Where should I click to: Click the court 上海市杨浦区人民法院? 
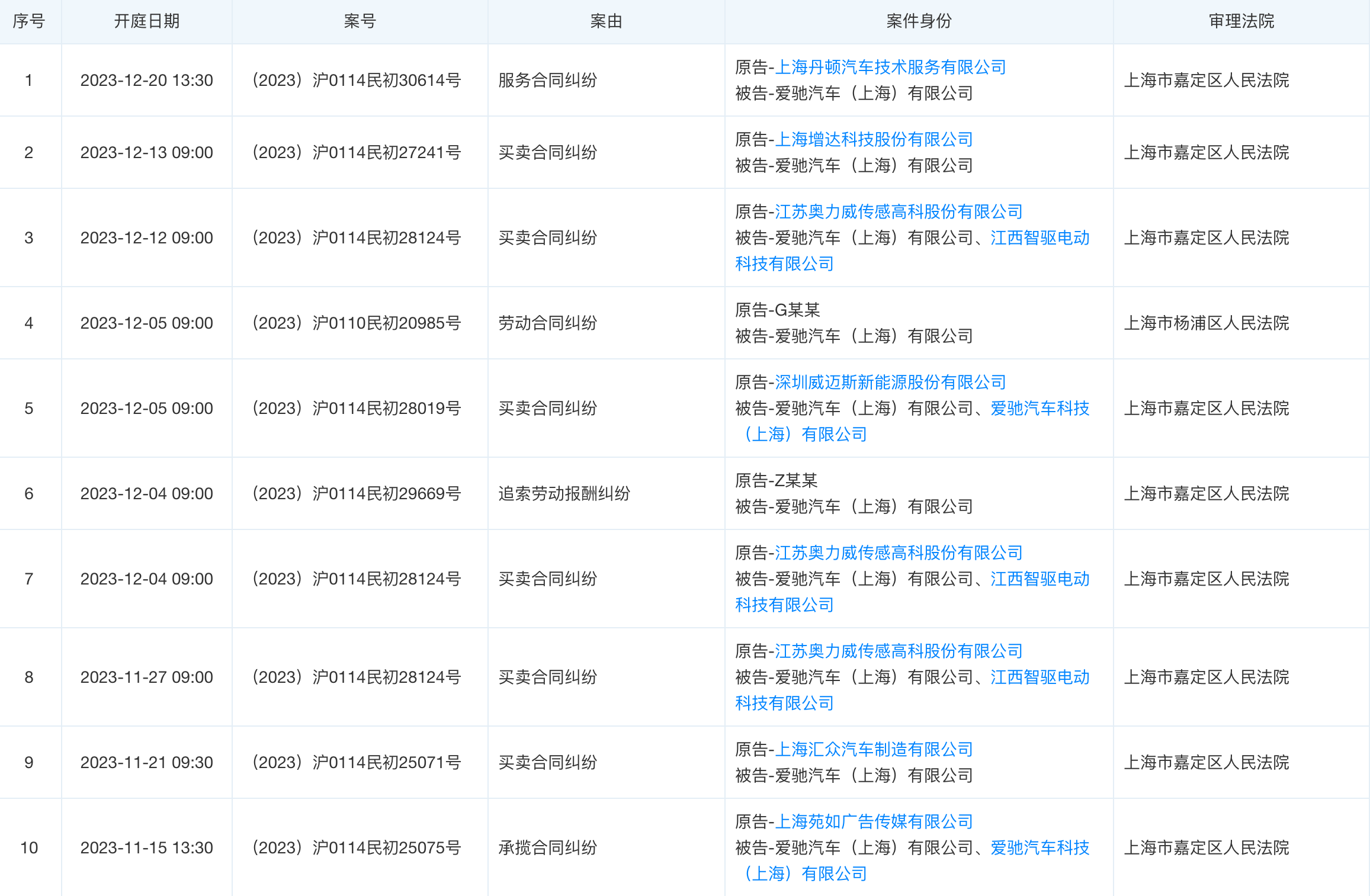click(1207, 323)
